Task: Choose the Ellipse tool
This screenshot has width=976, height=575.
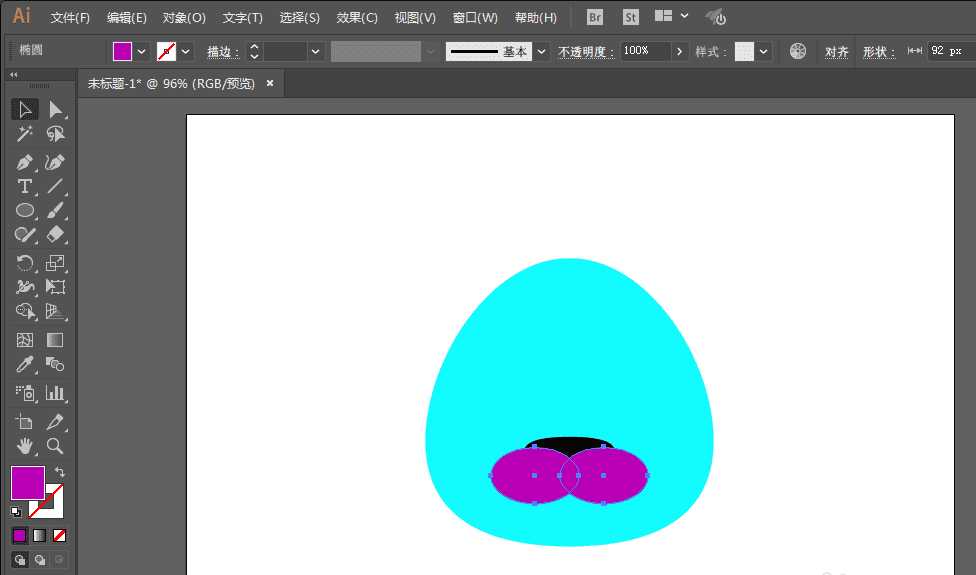Action: (24, 210)
